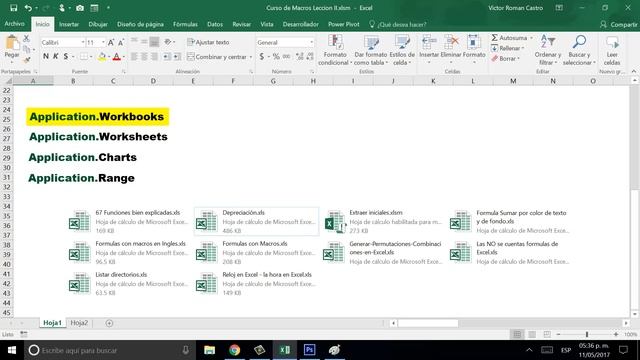Open Dar formato como tabla gallery
This screenshot has width=640, height=360.
tap(371, 50)
